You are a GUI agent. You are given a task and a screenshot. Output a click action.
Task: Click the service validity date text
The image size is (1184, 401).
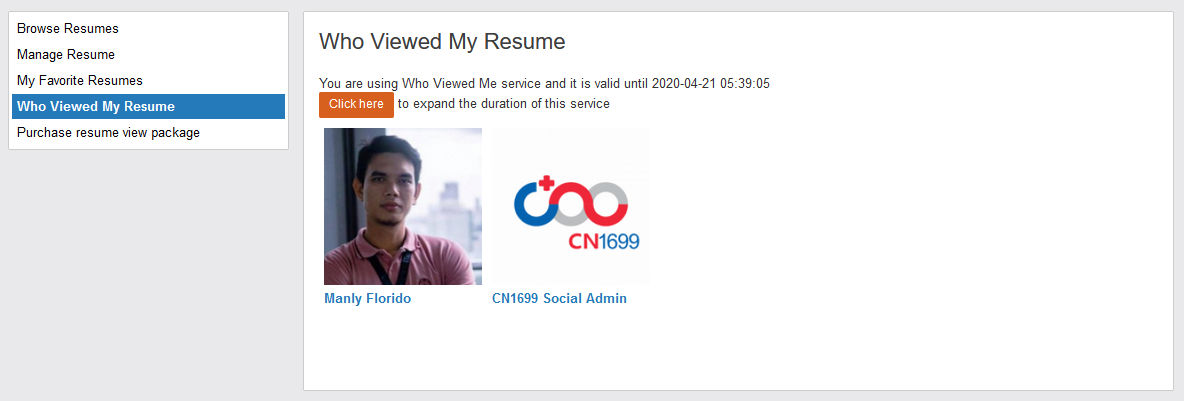coord(710,83)
